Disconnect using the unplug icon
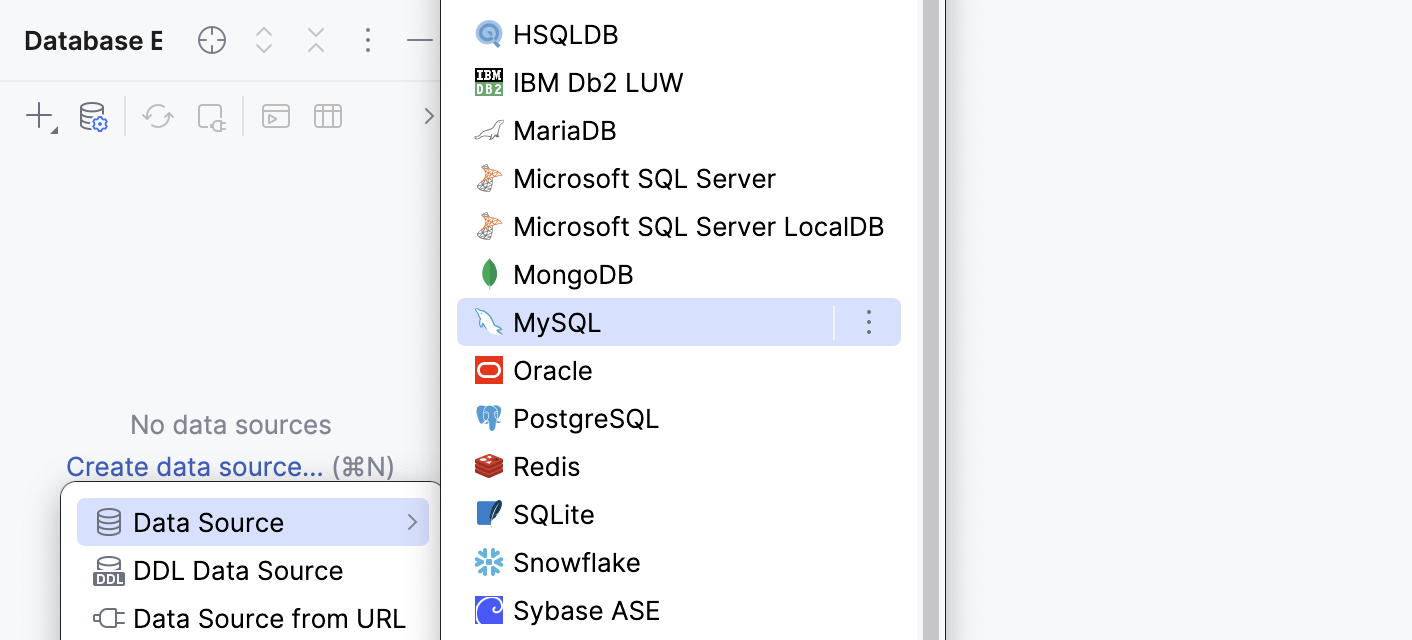The width and height of the screenshot is (1412, 640). (x=211, y=116)
